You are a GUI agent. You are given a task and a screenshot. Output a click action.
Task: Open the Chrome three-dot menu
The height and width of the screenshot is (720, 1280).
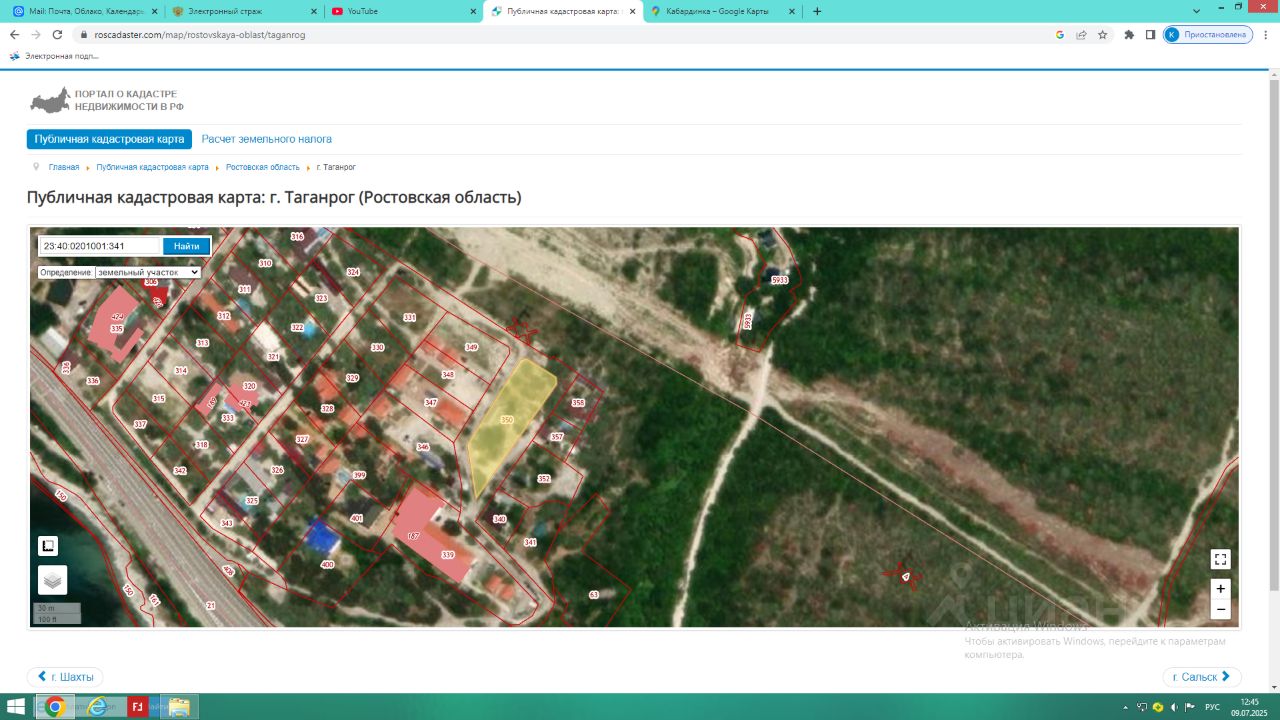(1266, 34)
